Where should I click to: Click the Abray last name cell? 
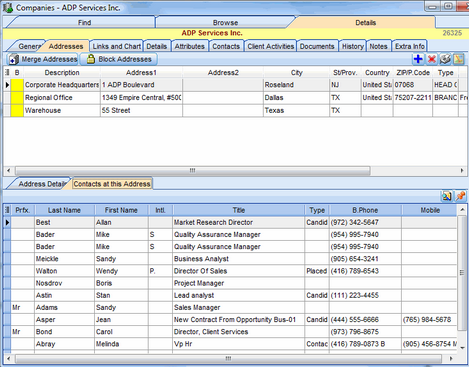65,344
